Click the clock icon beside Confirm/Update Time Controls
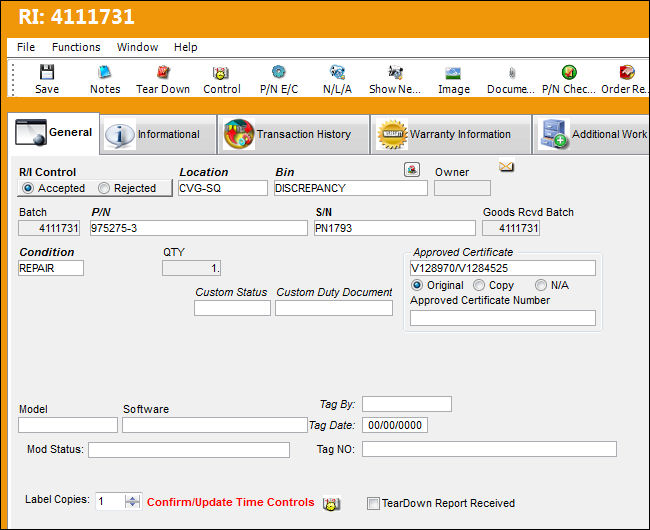The height and width of the screenshot is (530, 650). pos(331,503)
